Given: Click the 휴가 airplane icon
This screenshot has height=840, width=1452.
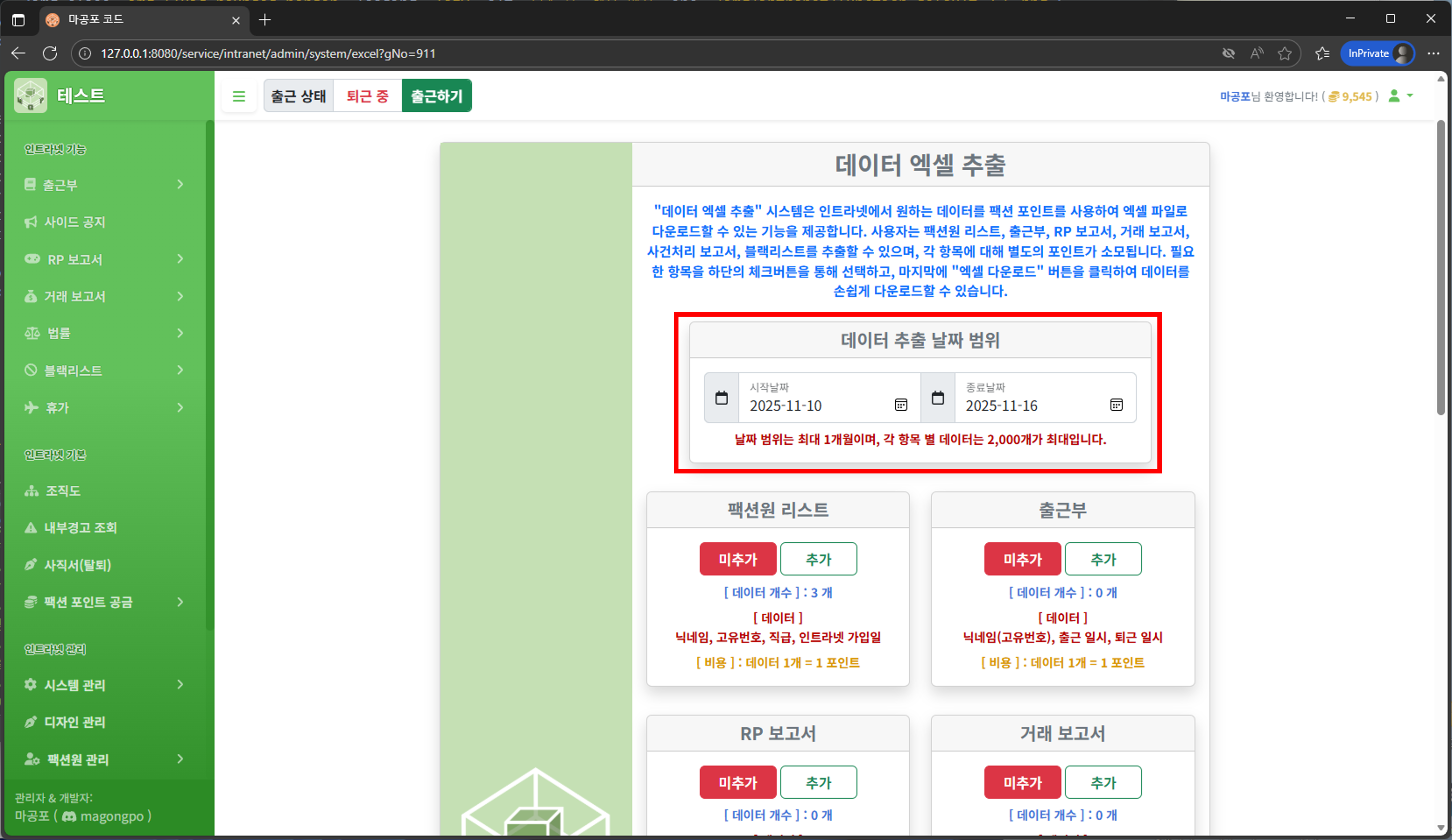Looking at the screenshot, I should [32, 407].
